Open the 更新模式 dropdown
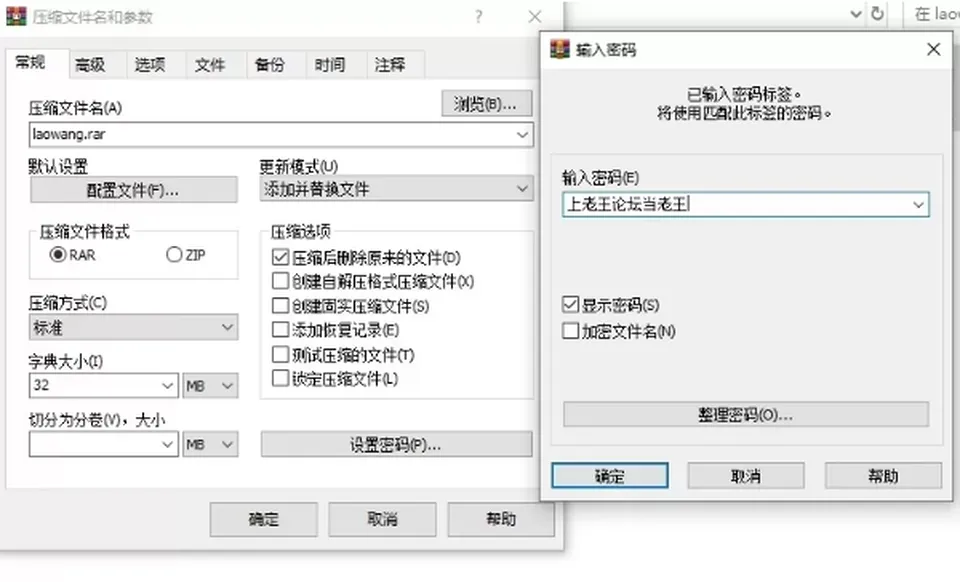The image size is (960, 582). pyautogui.click(x=396, y=189)
